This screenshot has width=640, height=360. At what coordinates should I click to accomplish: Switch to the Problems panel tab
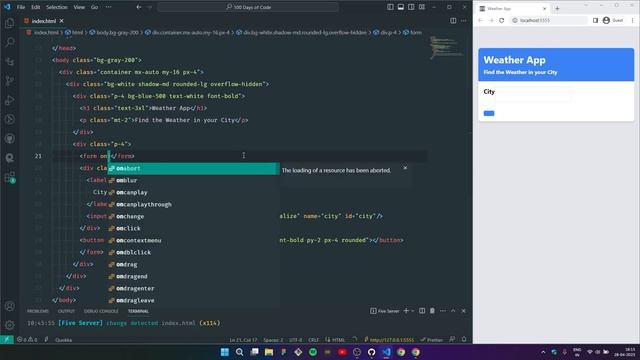pyautogui.click(x=38, y=311)
